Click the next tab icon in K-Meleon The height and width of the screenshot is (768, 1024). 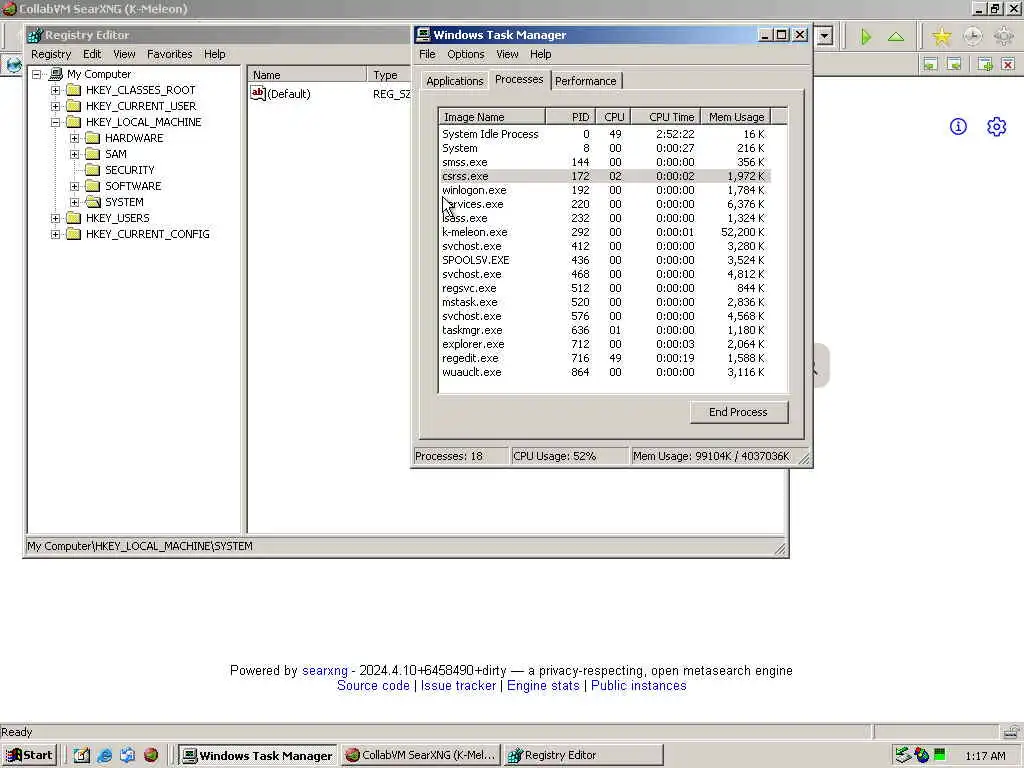click(x=954, y=64)
